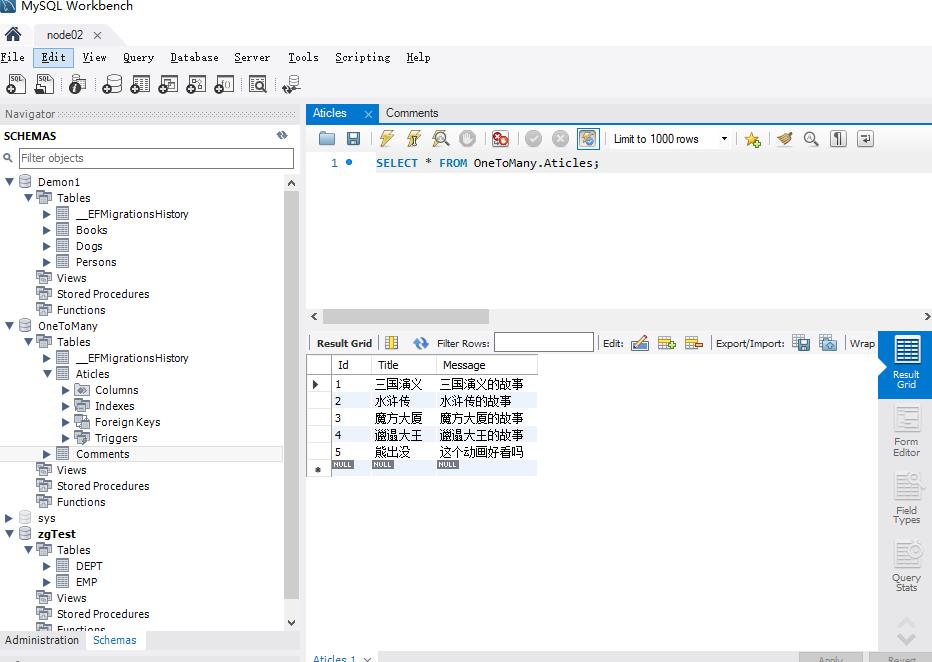Expand the Books table node

[x=47, y=230]
